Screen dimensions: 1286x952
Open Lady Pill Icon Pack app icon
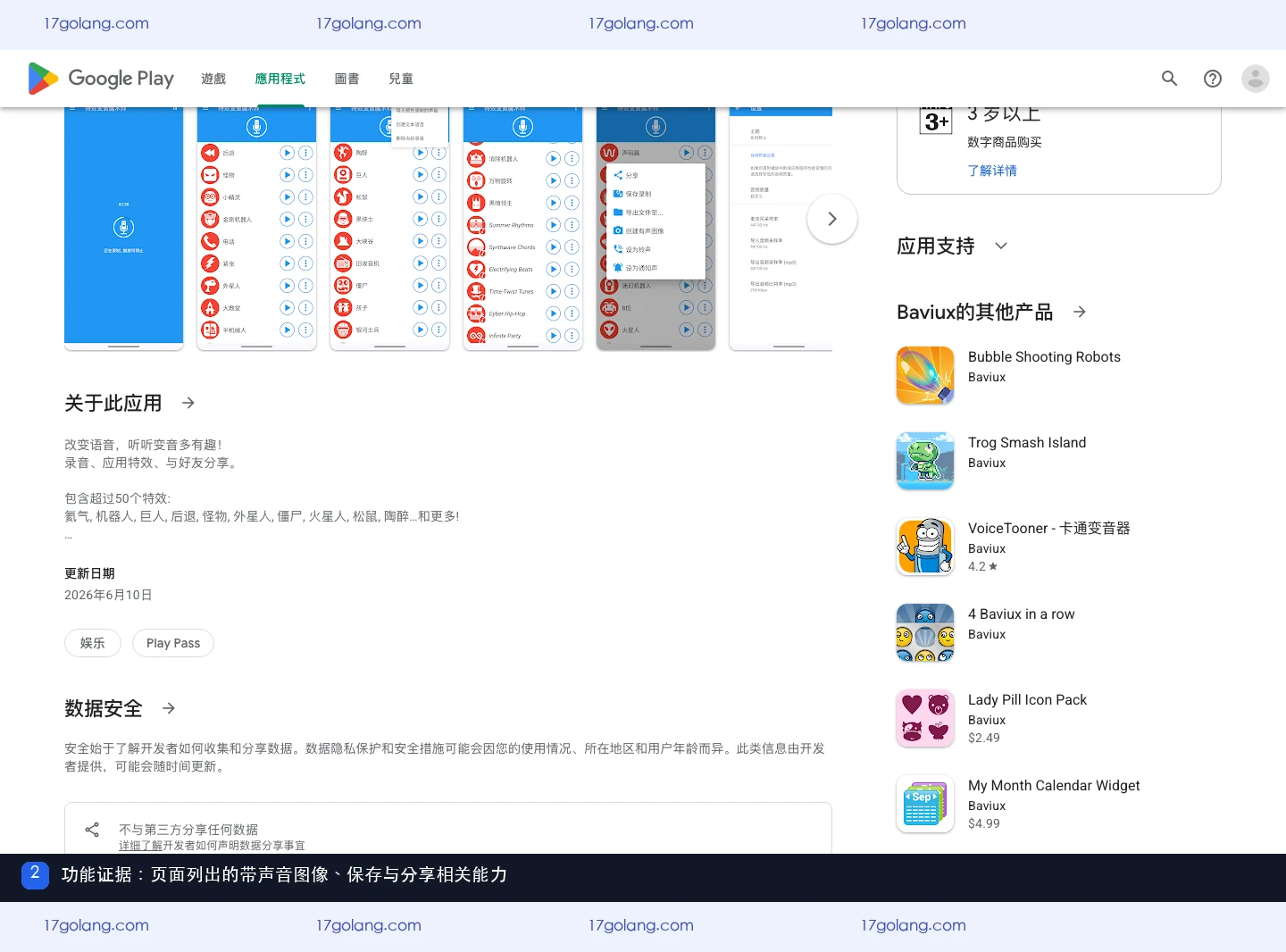pyautogui.click(x=925, y=718)
